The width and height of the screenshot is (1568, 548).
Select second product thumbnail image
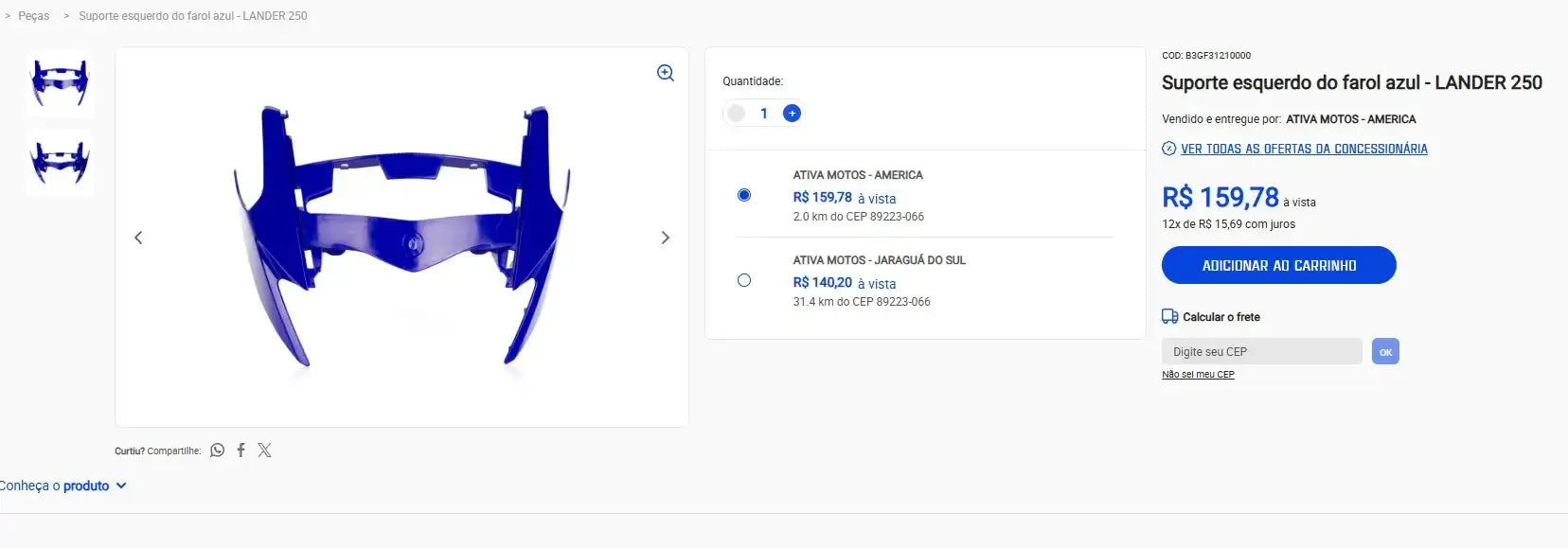coord(60,163)
